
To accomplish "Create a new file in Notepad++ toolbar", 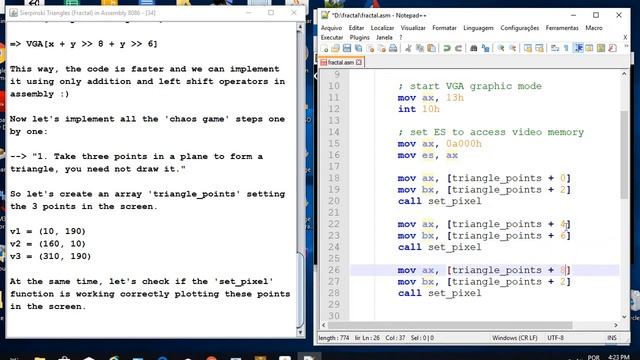I will point(324,48).
